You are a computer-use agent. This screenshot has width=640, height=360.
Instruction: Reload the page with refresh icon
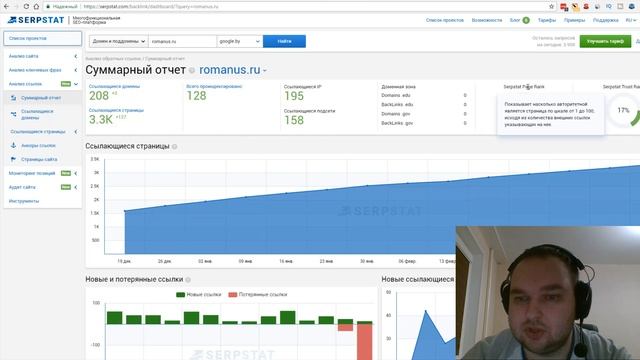click(26, 7)
